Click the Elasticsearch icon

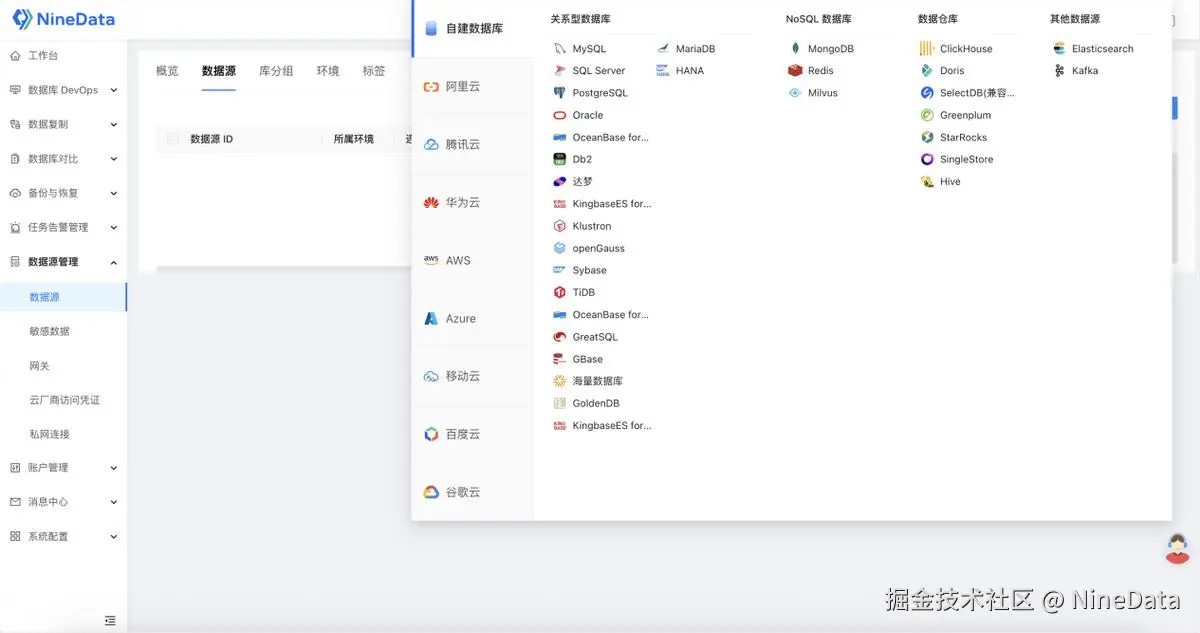1059,49
